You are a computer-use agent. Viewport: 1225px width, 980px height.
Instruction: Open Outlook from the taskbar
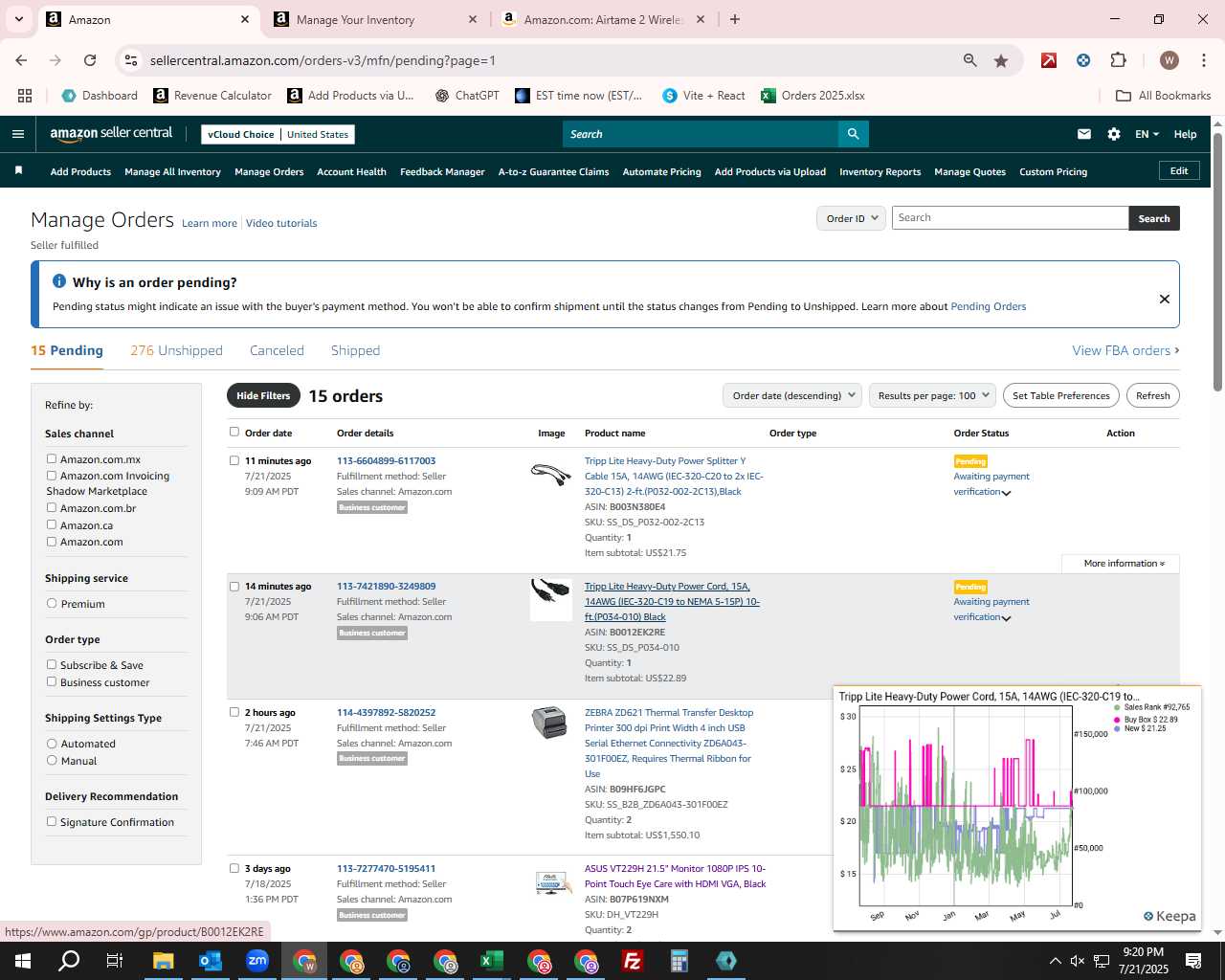point(210,961)
